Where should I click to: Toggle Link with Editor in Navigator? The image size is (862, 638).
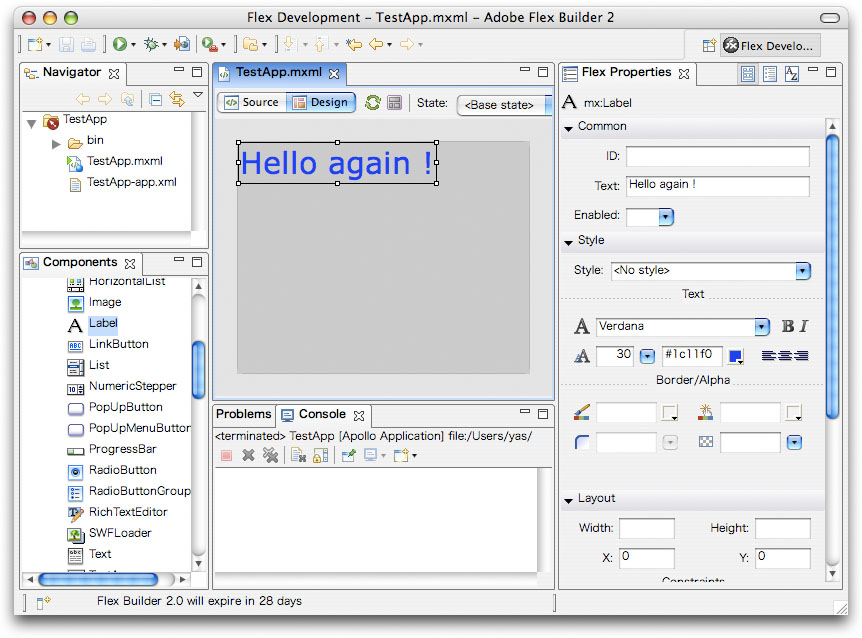pyautogui.click(x=177, y=99)
